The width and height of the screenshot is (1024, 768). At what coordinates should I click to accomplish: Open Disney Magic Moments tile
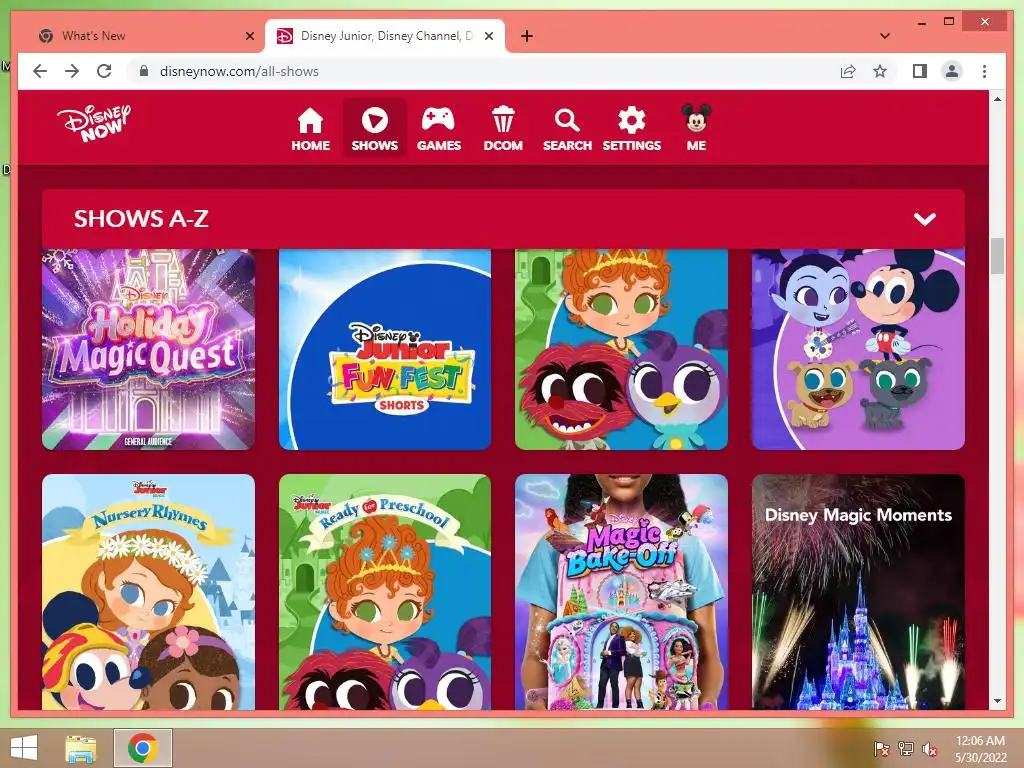[x=858, y=592]
